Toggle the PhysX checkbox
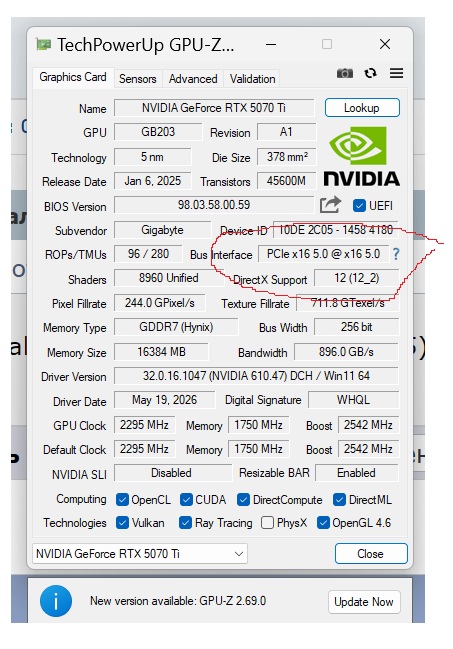453x649 pixels. coord(267,522)
